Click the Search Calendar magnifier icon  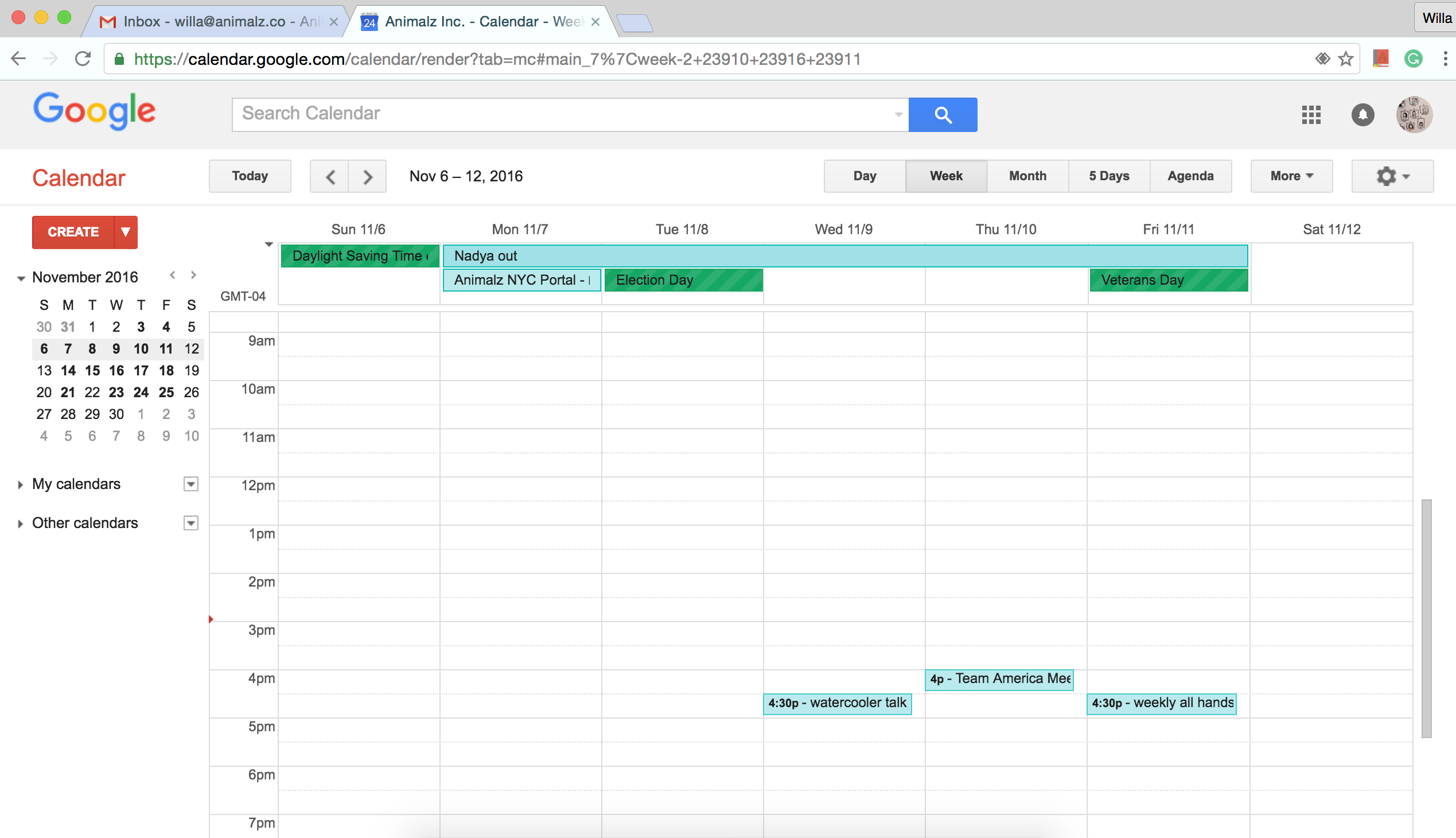941,113
